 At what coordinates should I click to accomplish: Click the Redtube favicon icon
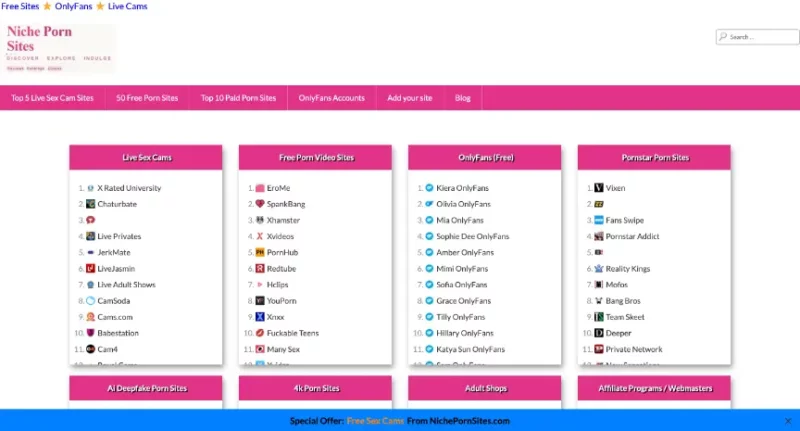[x=260, y=268]
